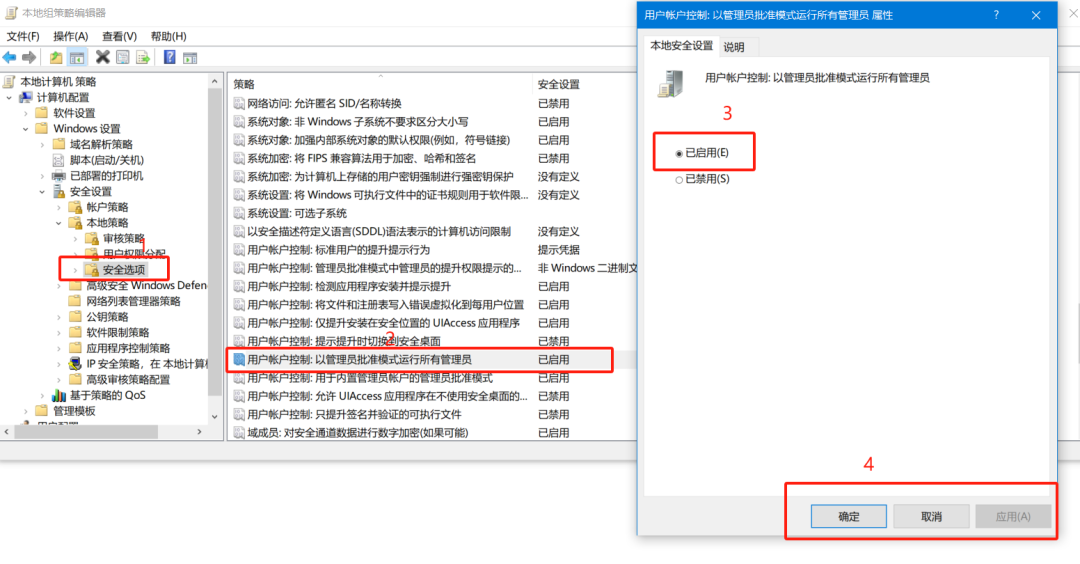Collapse the 计算机配置 tree node

pyautogui.click(x=10, y=98)
